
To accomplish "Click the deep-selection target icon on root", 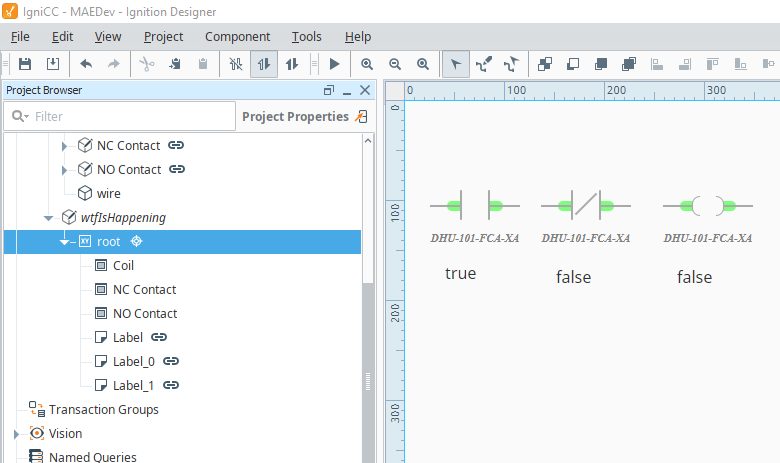I will coord(136,241).
